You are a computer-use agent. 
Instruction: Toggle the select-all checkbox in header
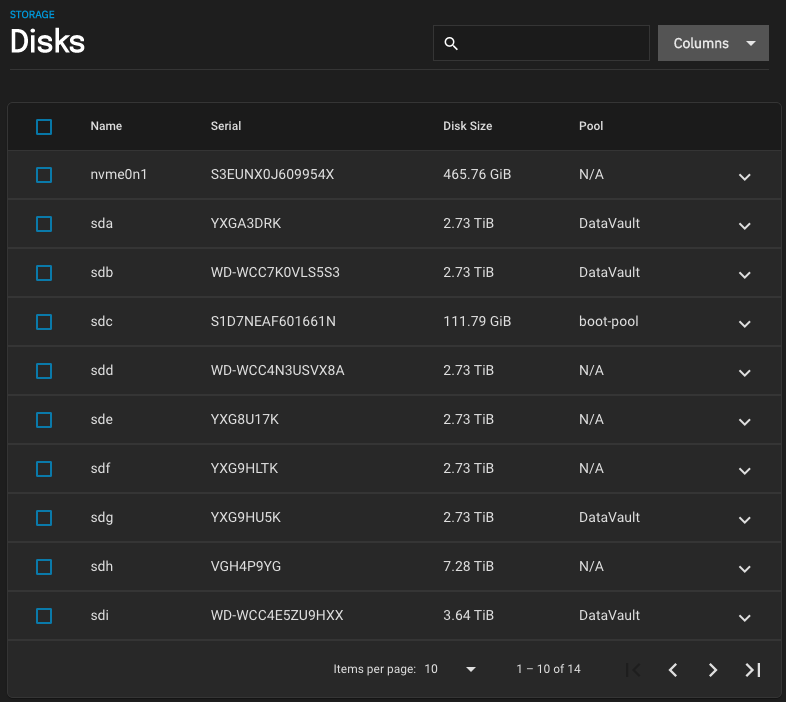click(x=44, y=127)
